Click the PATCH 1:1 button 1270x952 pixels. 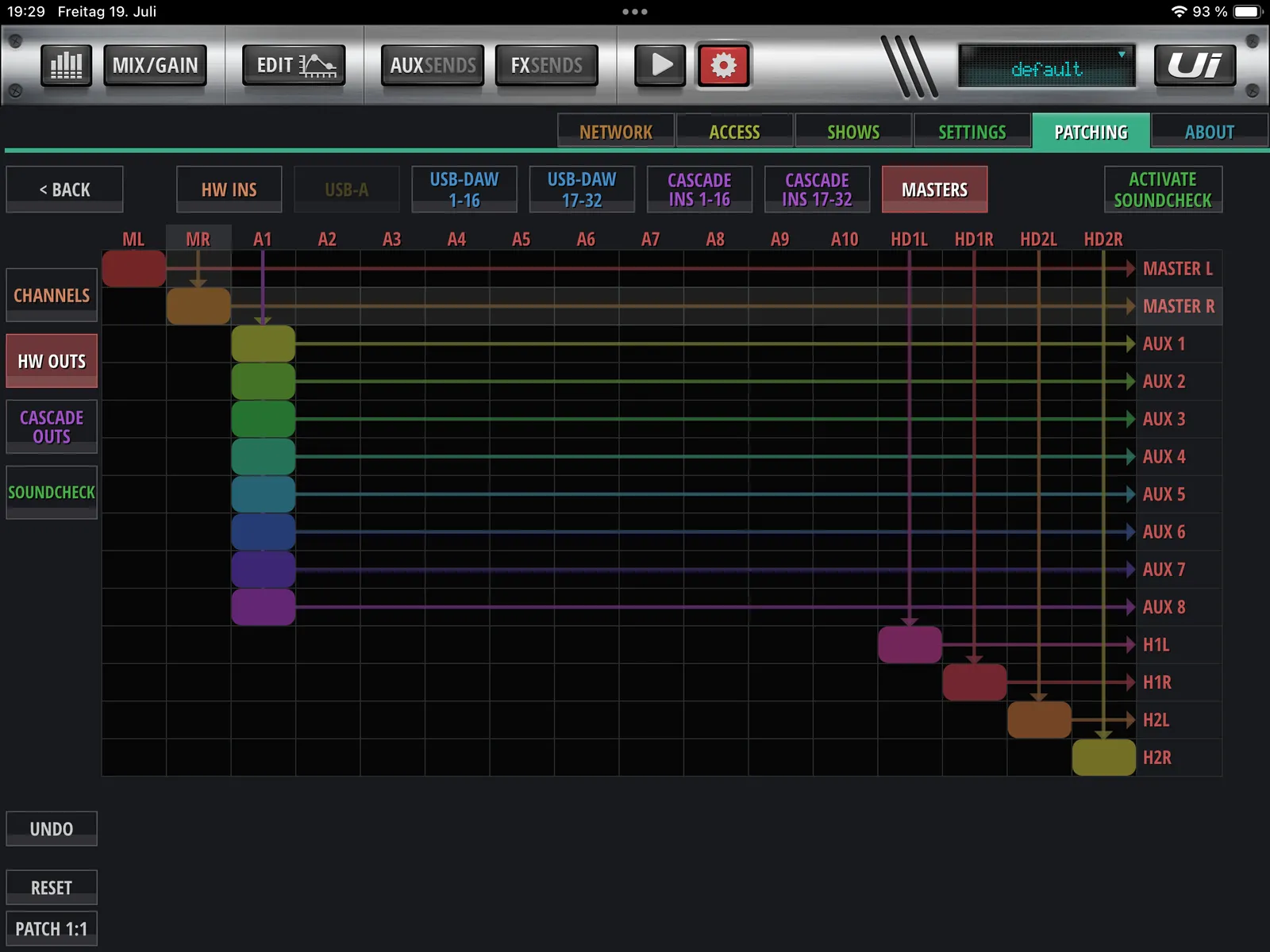click(52, 929)
